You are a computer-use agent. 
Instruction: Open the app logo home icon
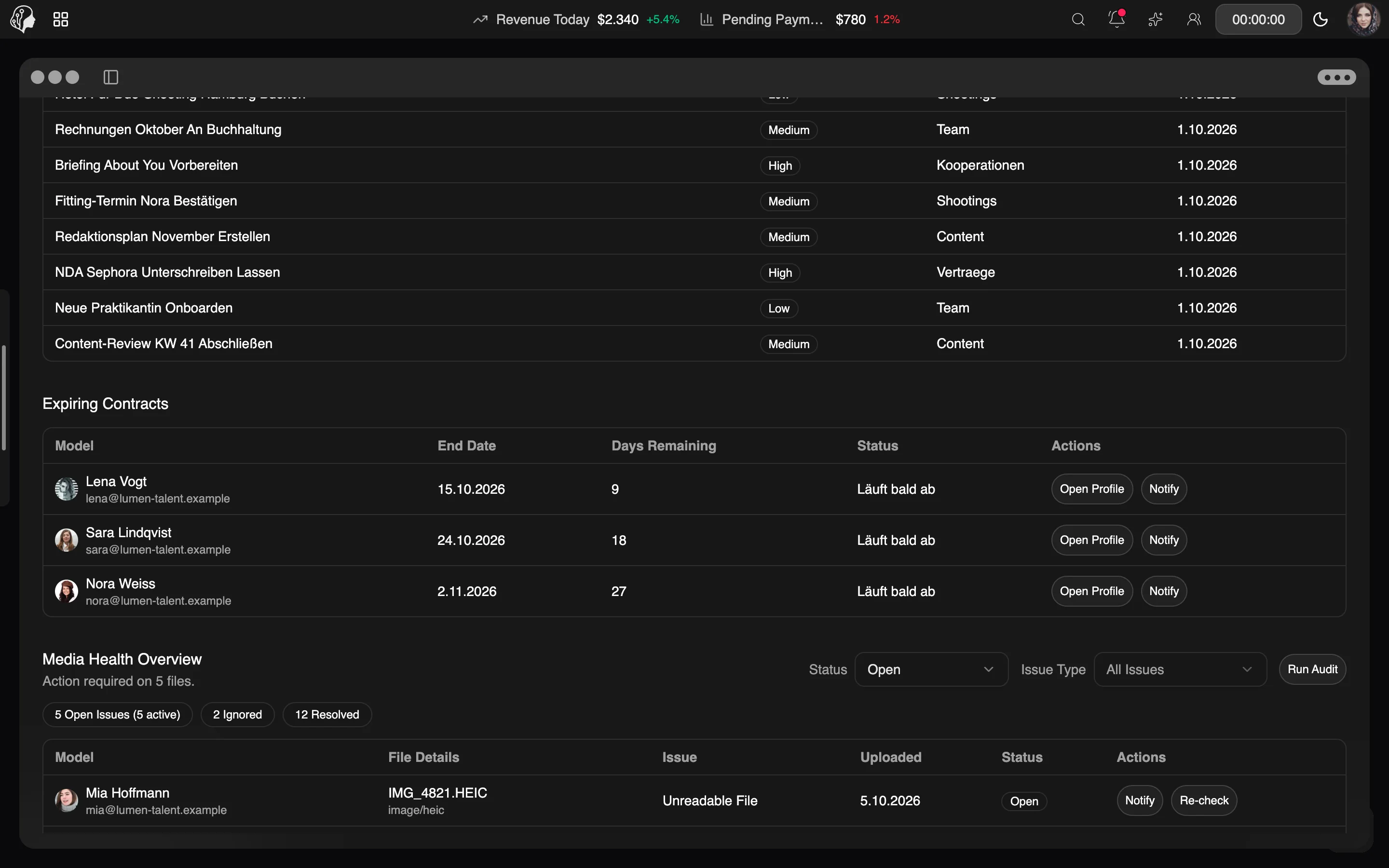(x=23, y=19)
